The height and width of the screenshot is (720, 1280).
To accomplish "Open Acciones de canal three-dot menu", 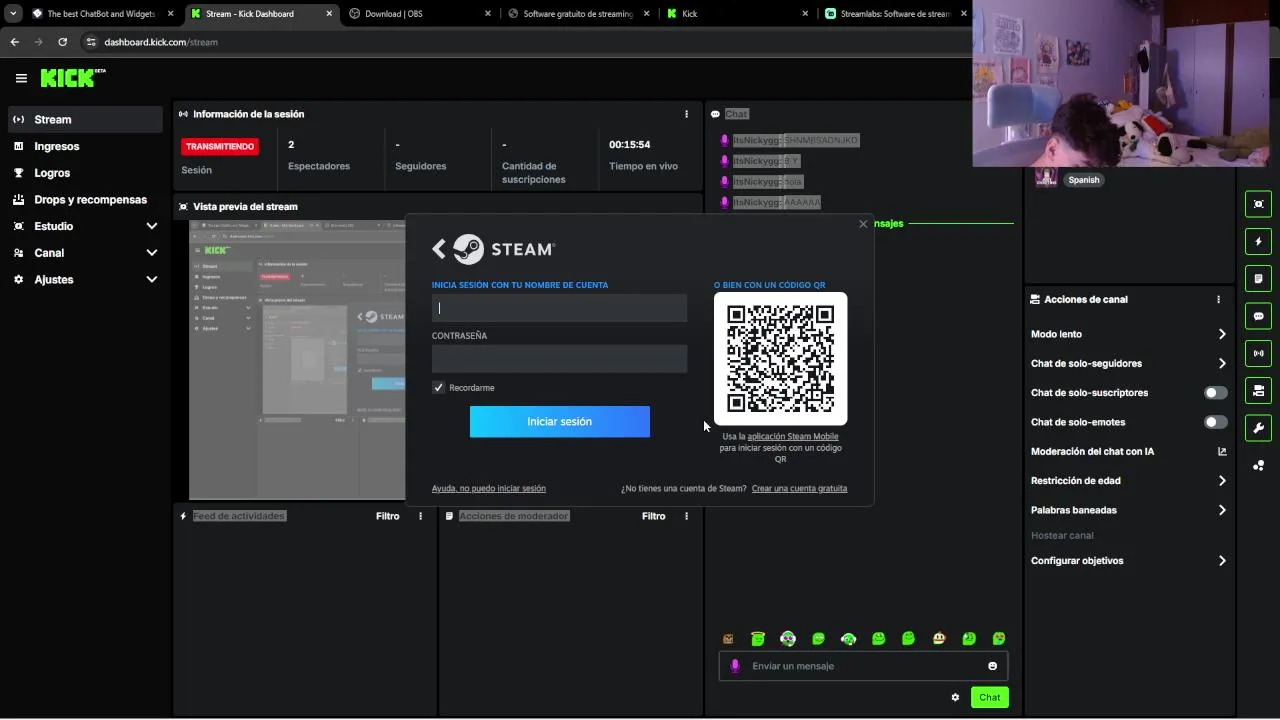I will click(1218, 299).
